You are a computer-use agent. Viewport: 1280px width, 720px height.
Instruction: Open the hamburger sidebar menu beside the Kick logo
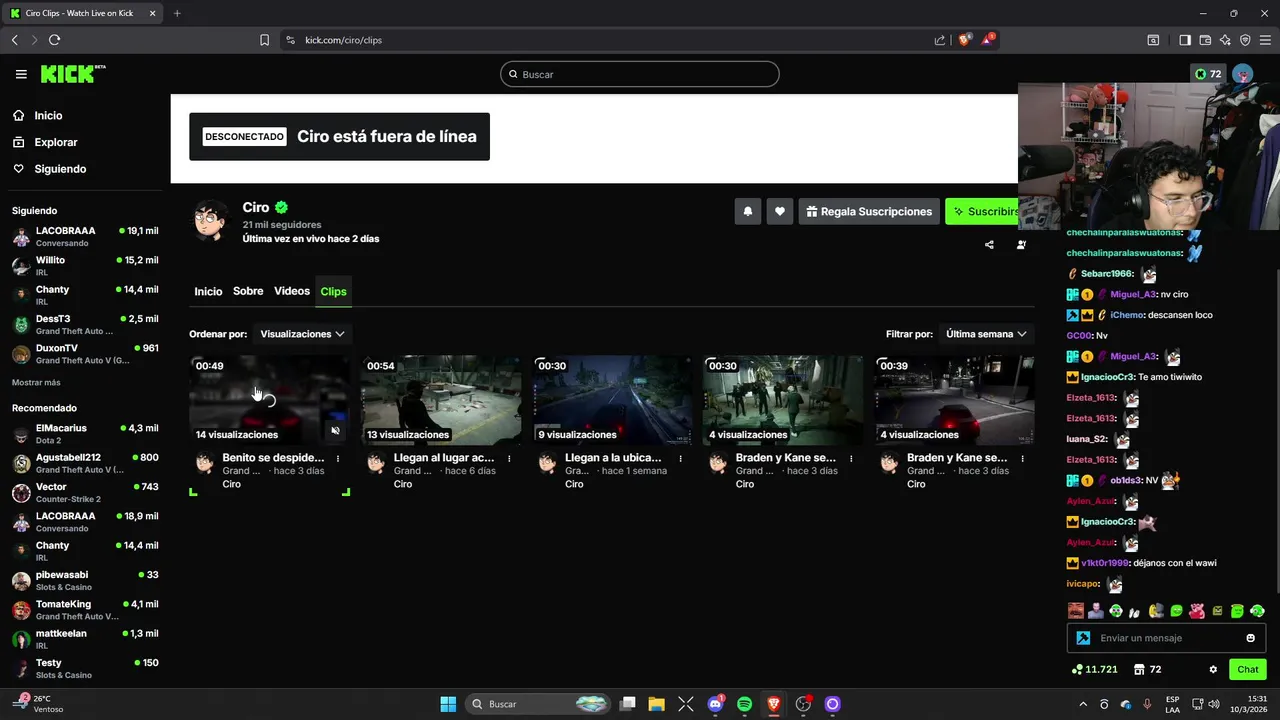(21, 74)
